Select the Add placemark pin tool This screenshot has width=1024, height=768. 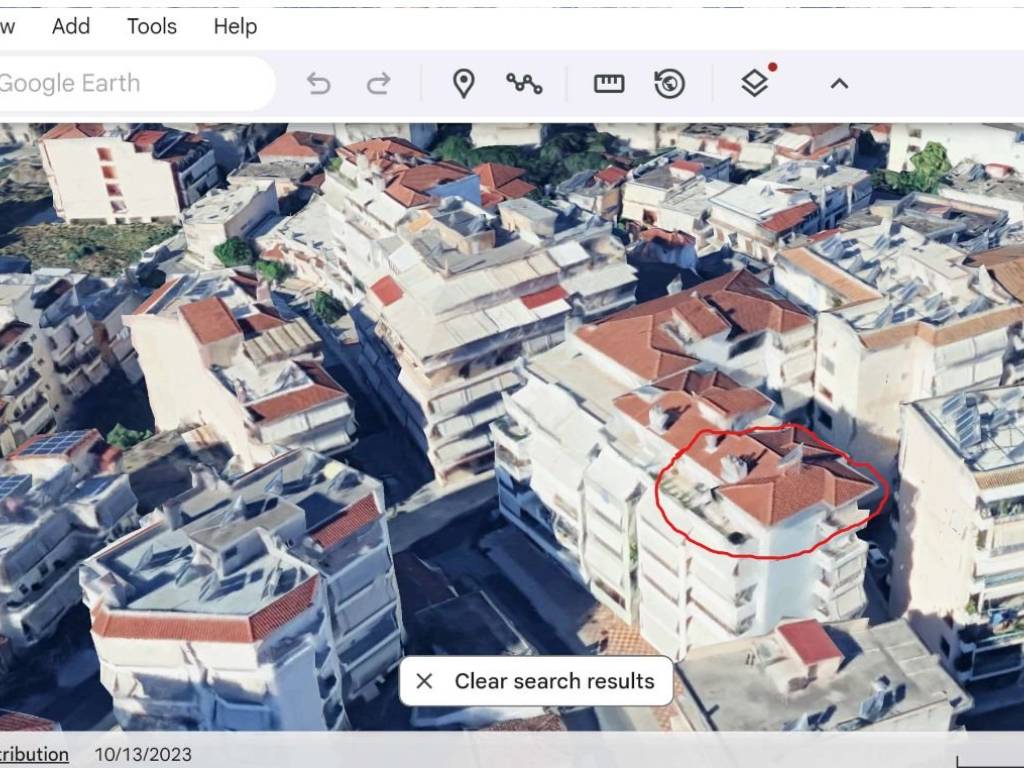(x=463, y=84)
